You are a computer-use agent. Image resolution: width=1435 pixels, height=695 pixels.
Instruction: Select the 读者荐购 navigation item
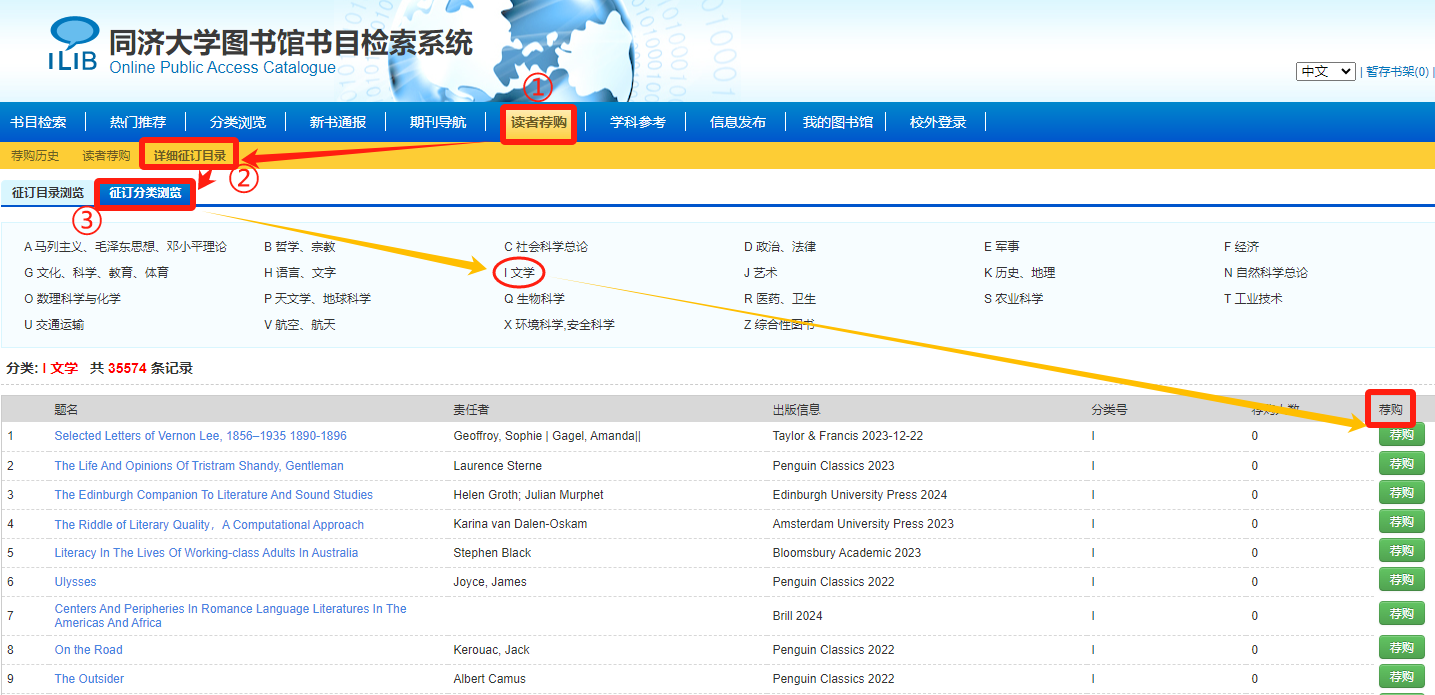[x=538, y=123]
